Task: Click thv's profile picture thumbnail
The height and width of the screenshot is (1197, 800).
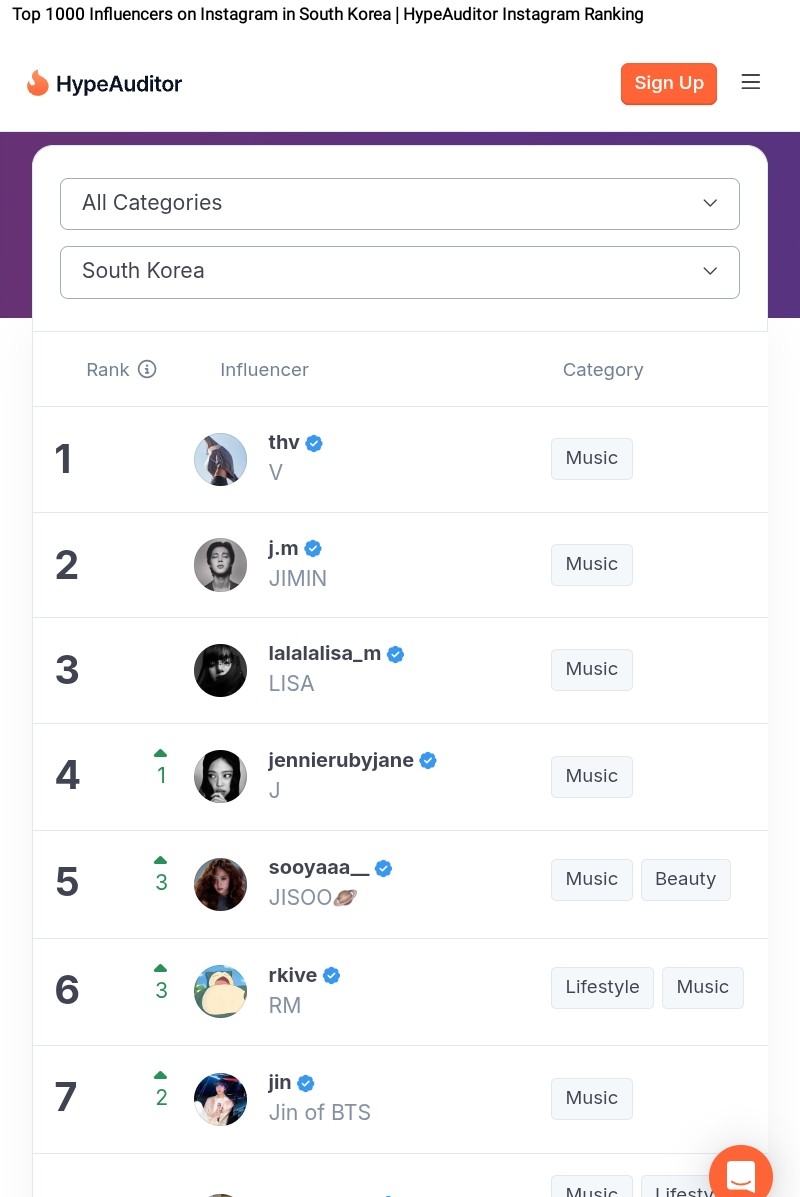Action: [221, 460]
